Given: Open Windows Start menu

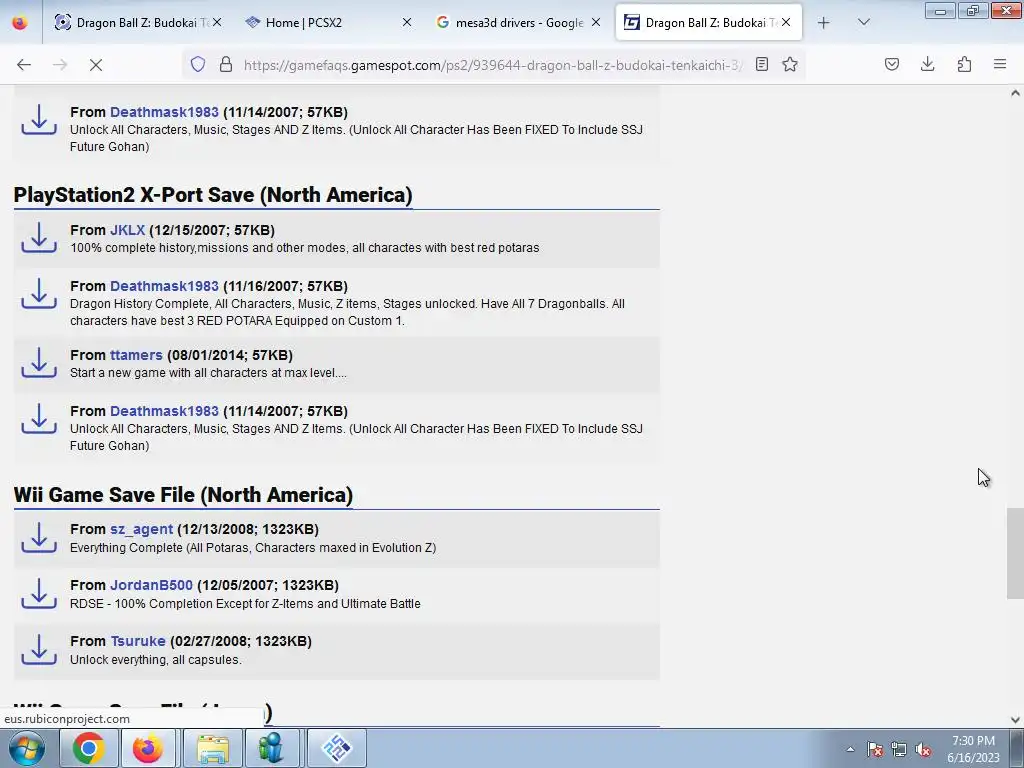Looking at the screenshot, I should 27,748.
